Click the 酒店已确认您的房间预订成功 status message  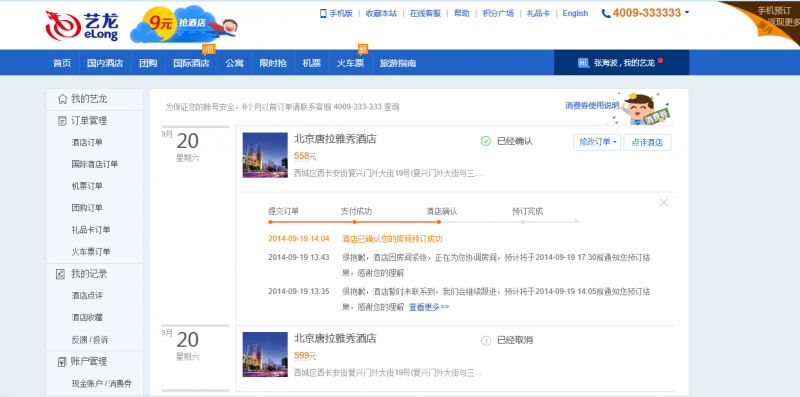(x=392, y=239)
